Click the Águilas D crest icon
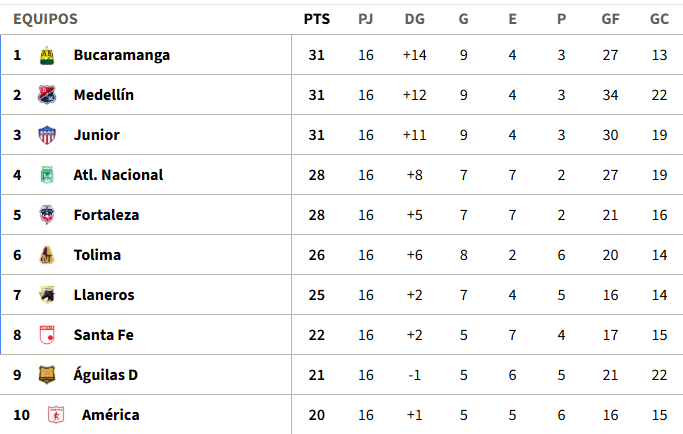Image resolution: width=683 pixels, height=434 pixels. pyautogui.click(x=46, y=375)
